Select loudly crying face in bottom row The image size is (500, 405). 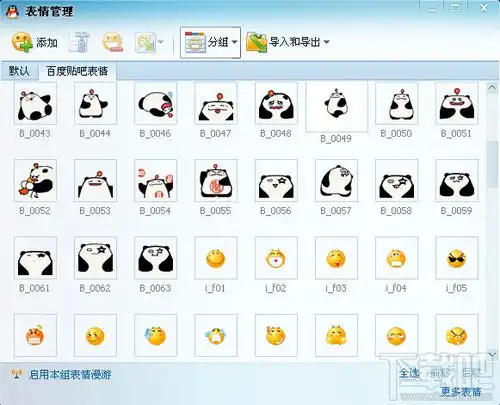(x=216, y=335)
